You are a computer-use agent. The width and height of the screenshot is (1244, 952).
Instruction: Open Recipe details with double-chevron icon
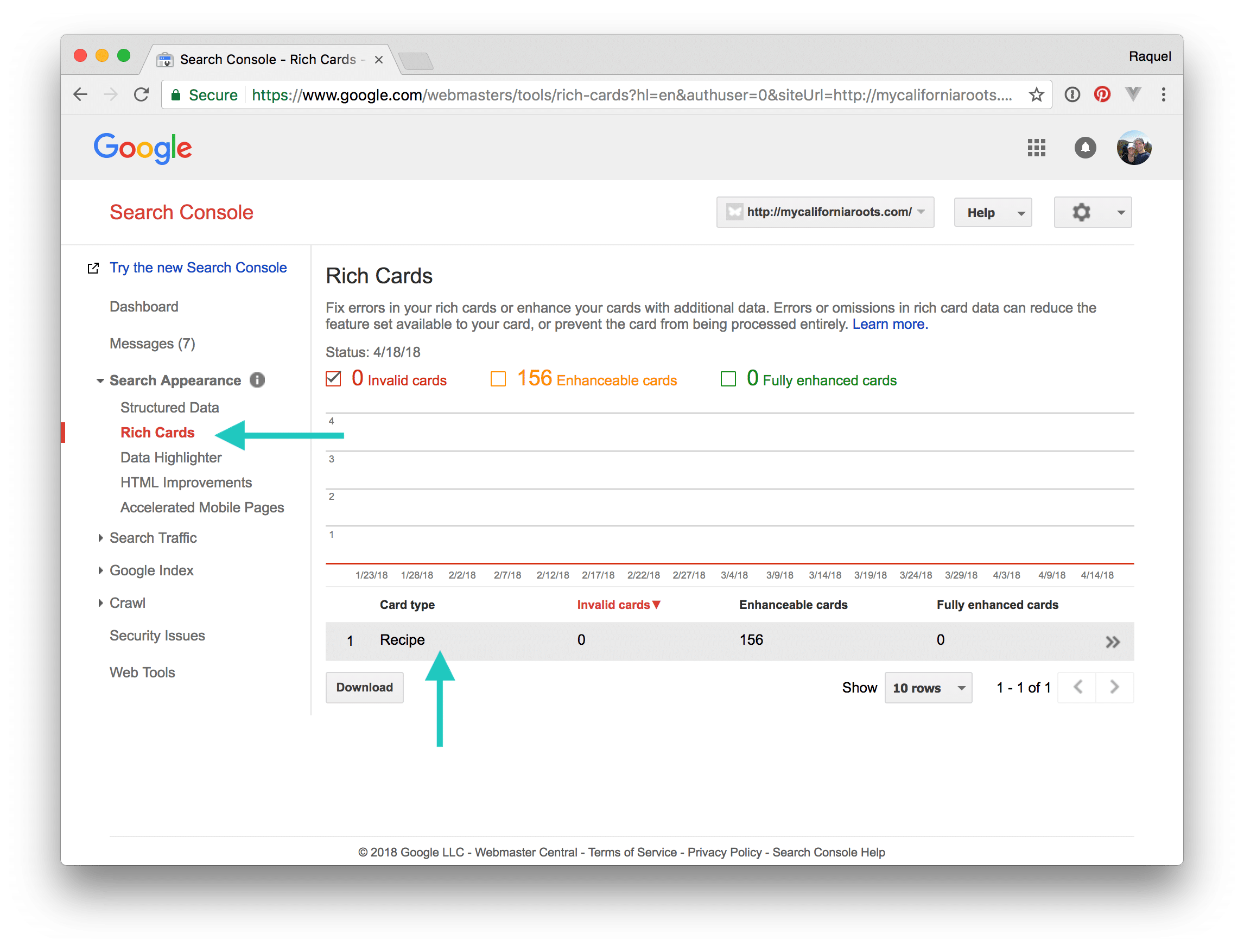coord(1113,642)
